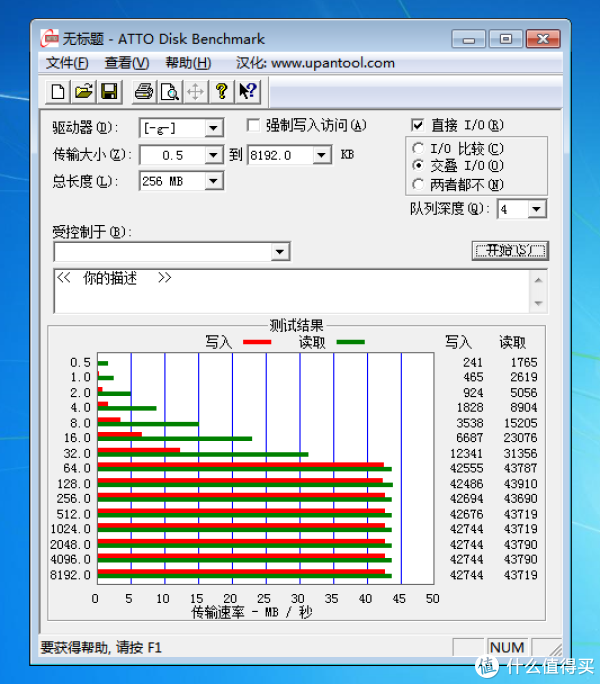This screenshot has width=600, height=684.
Task: Open the 0.5 transfer size dropdown
Action: (213, 155)
